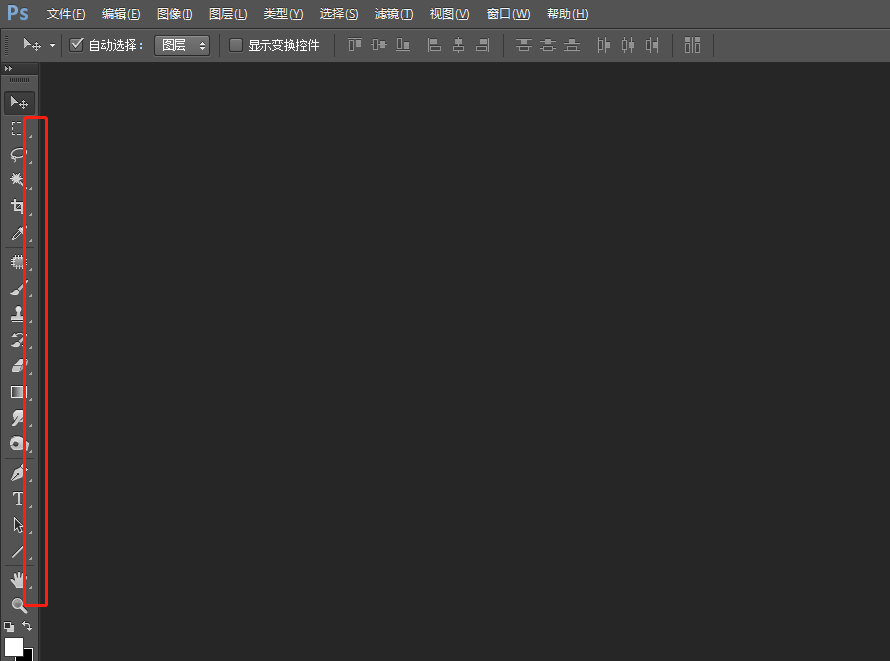The height and width of the screenshot is (661, 890).
Task: Select the Pen tool
Action: [18, 473]
